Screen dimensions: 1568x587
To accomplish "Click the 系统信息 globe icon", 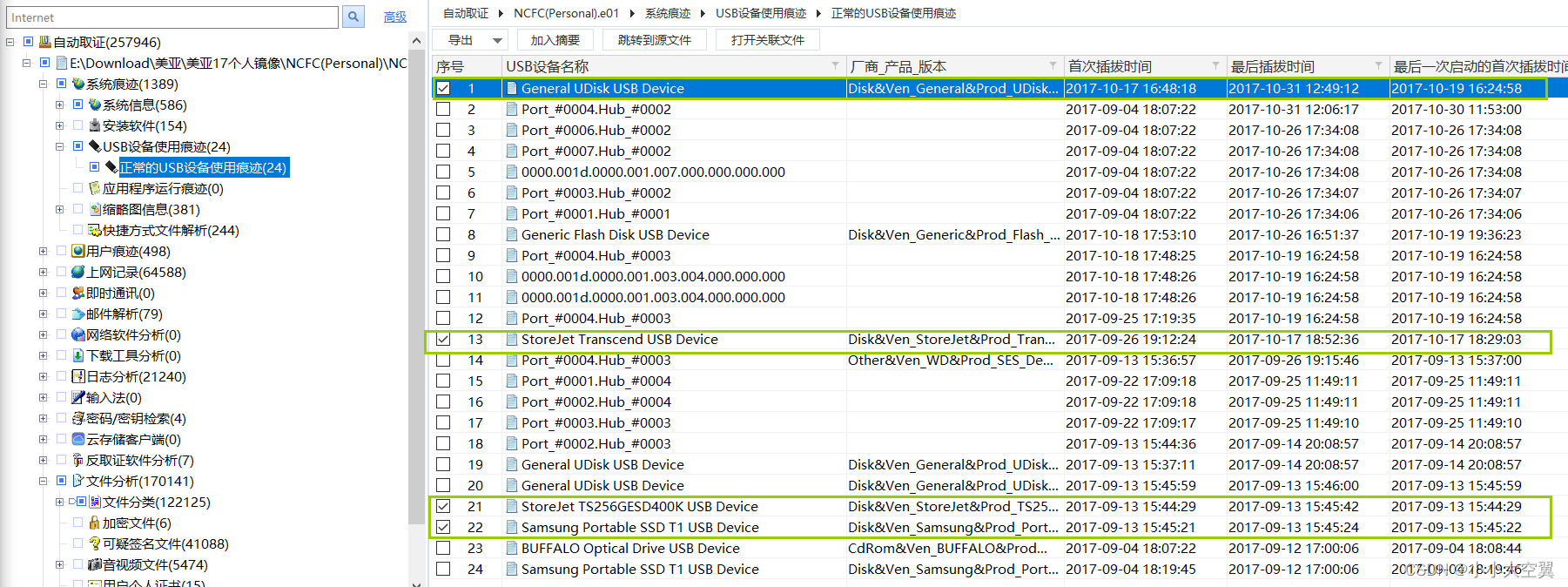I will [95, 105].
